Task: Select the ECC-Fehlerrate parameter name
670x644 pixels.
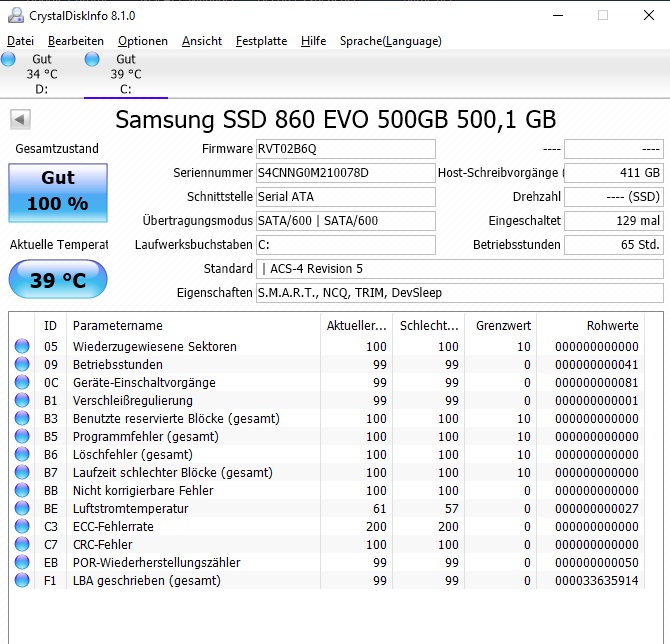Action: 113,526
